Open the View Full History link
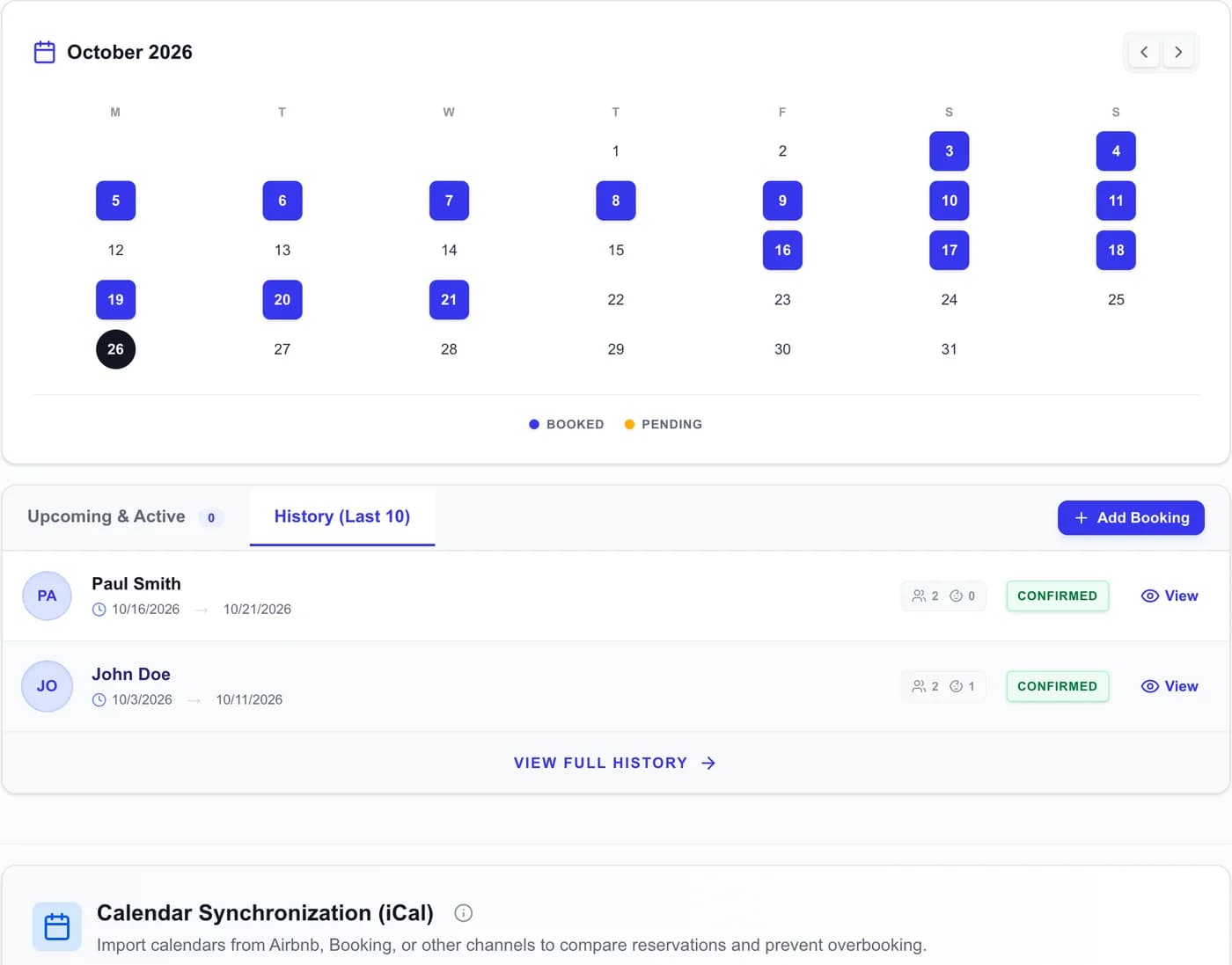The width and height of the screenshot is (1232, 965). [615, 763]
